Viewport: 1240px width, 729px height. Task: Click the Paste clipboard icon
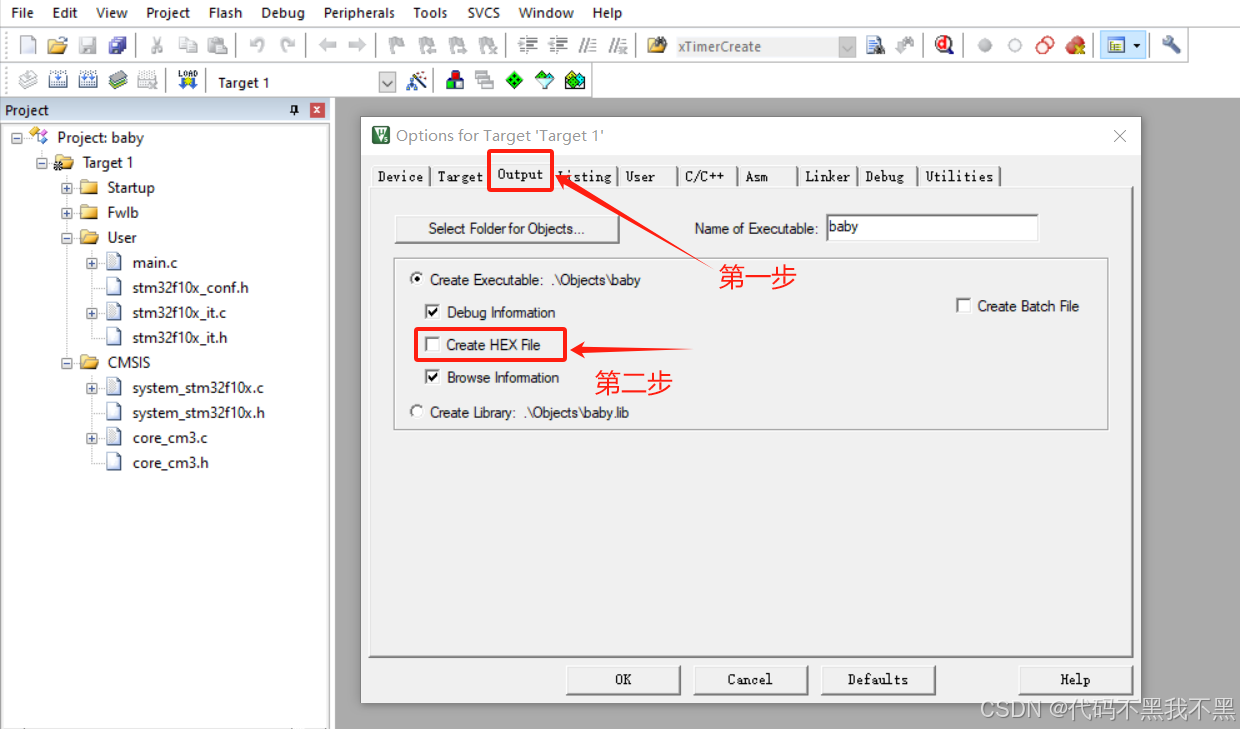point(217,46)
